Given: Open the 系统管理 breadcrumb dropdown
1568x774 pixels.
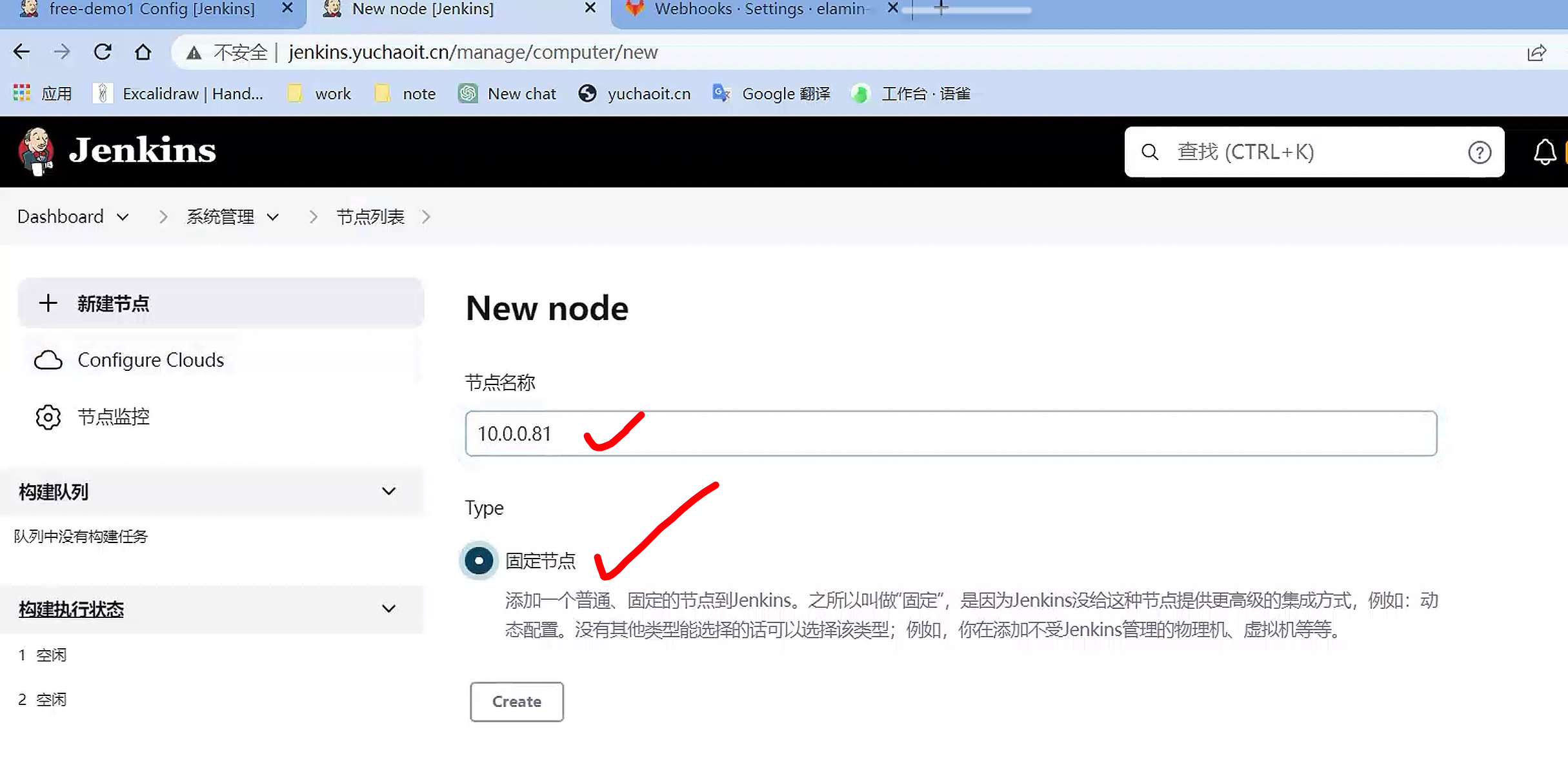Looking at the screenshot, I should pyautogui.click(x=273, y=217).
